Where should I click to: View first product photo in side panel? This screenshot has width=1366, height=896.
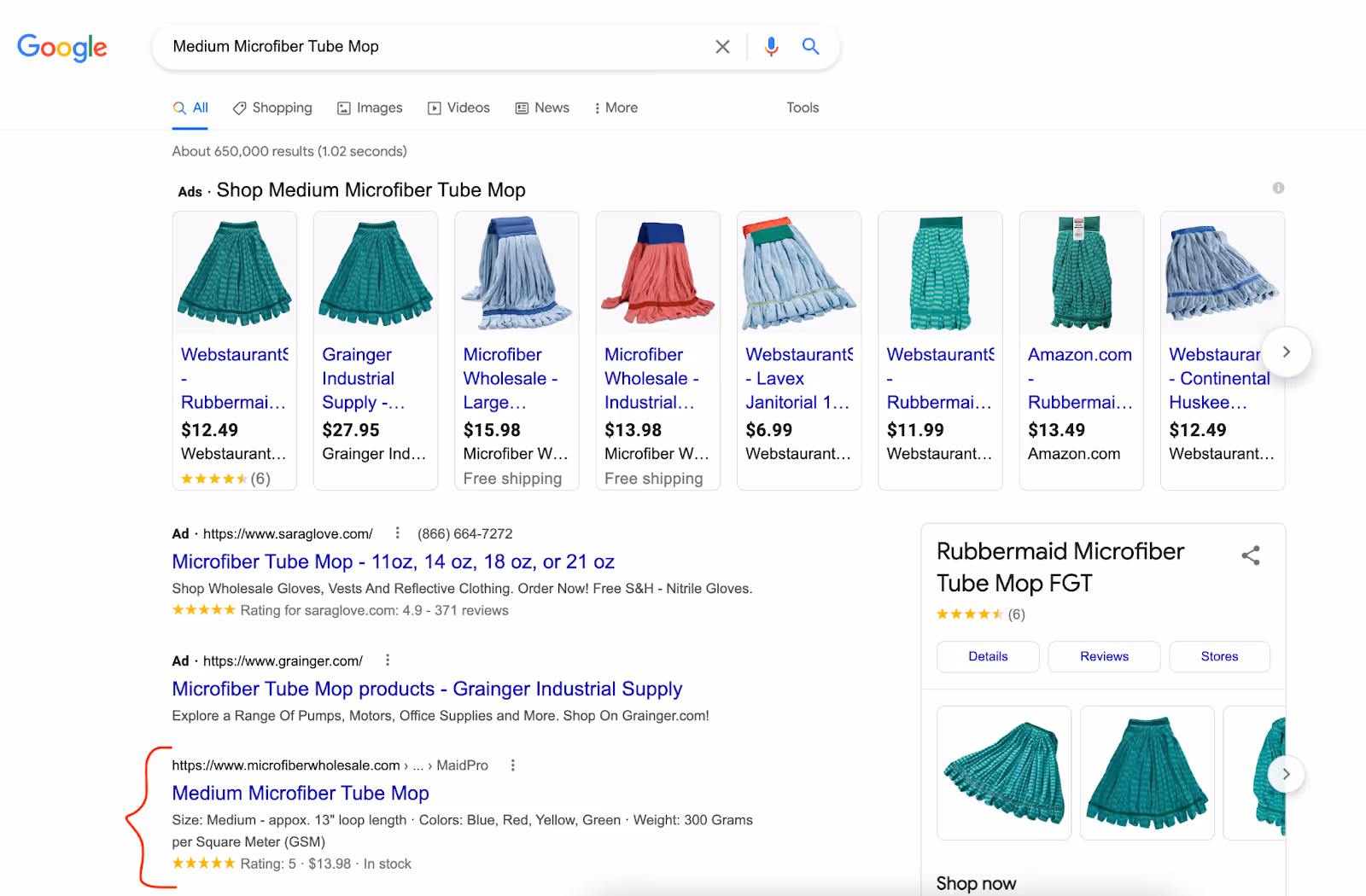click(x=1004, y=773)
